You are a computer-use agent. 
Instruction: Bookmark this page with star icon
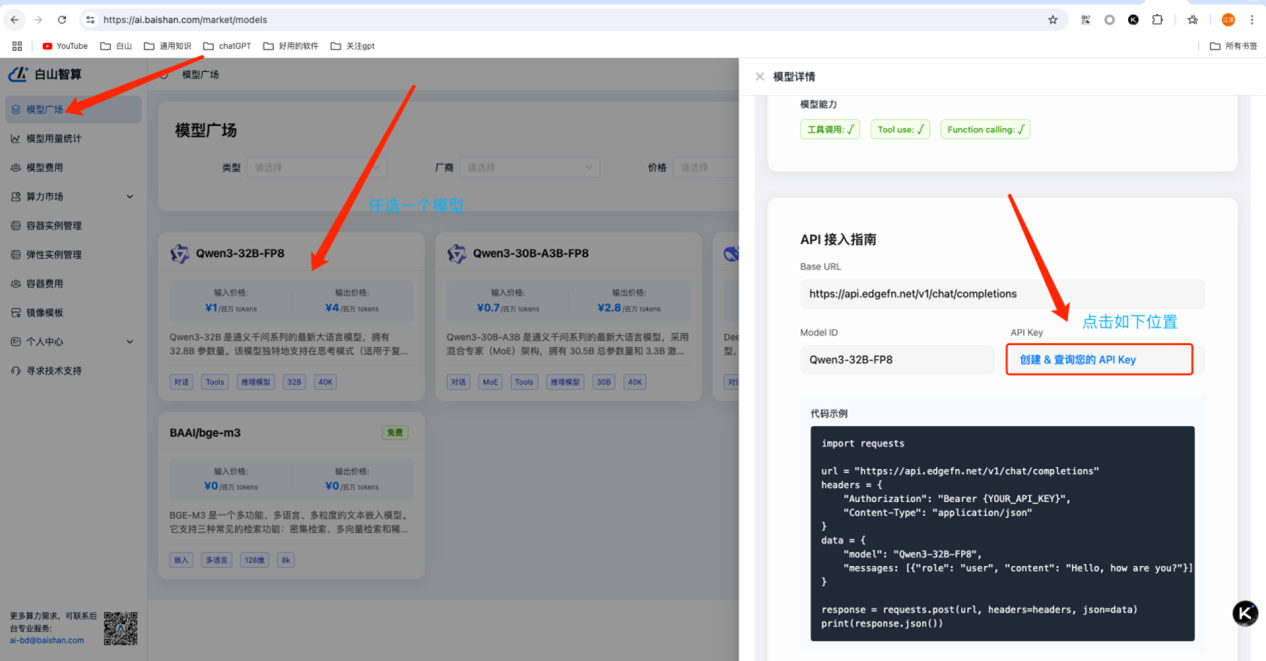click(1053, 20)
